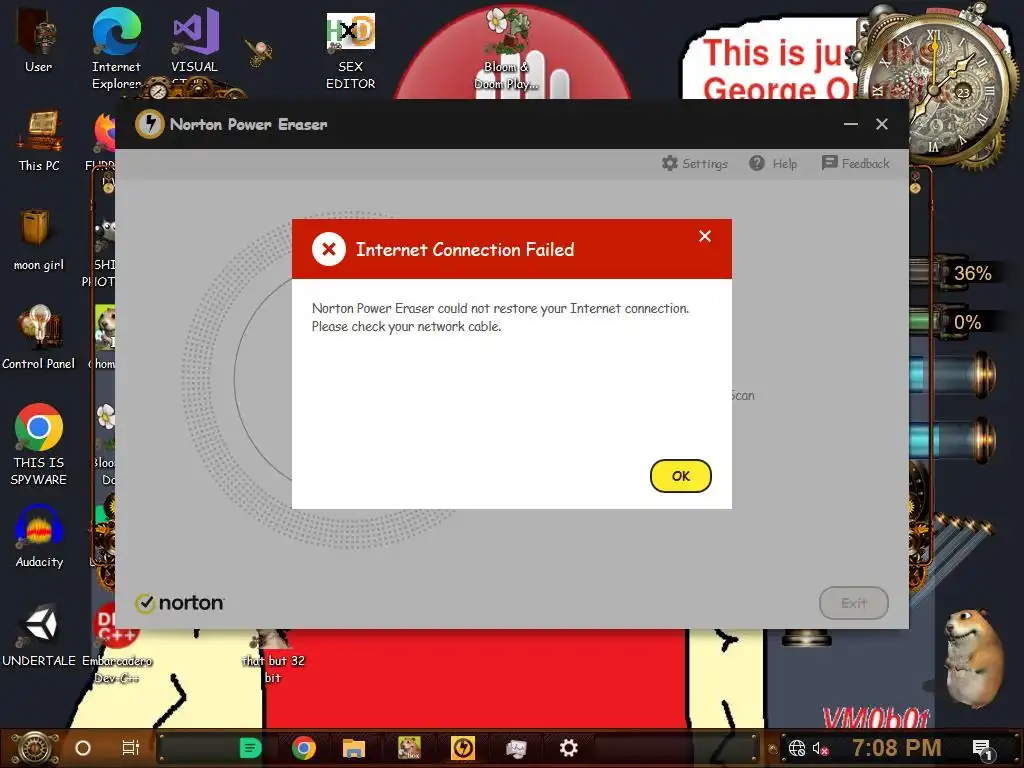Close the Norton Power Eraser window
Viewport: 1024px width, 768px height.
[x=882, y=124]
